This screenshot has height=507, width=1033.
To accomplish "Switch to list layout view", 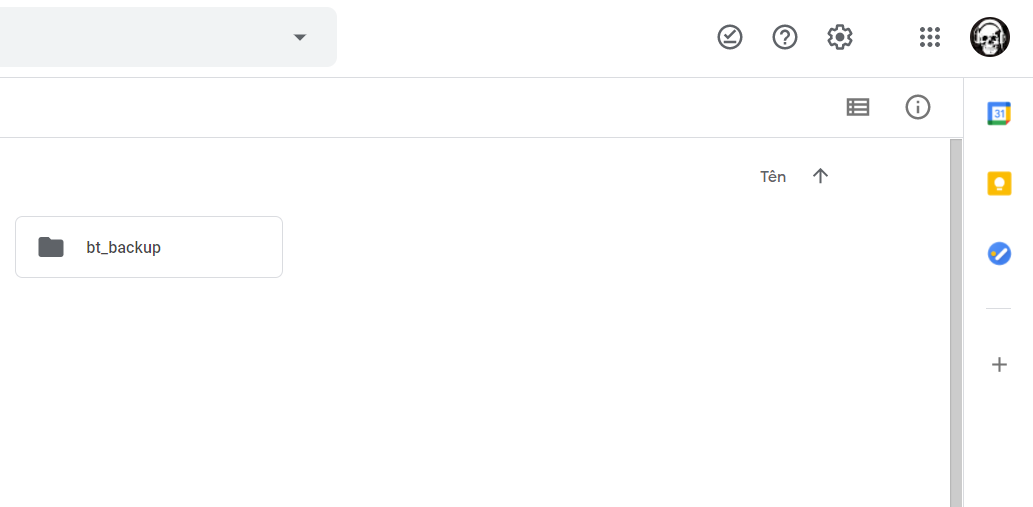I will (858, 107).
